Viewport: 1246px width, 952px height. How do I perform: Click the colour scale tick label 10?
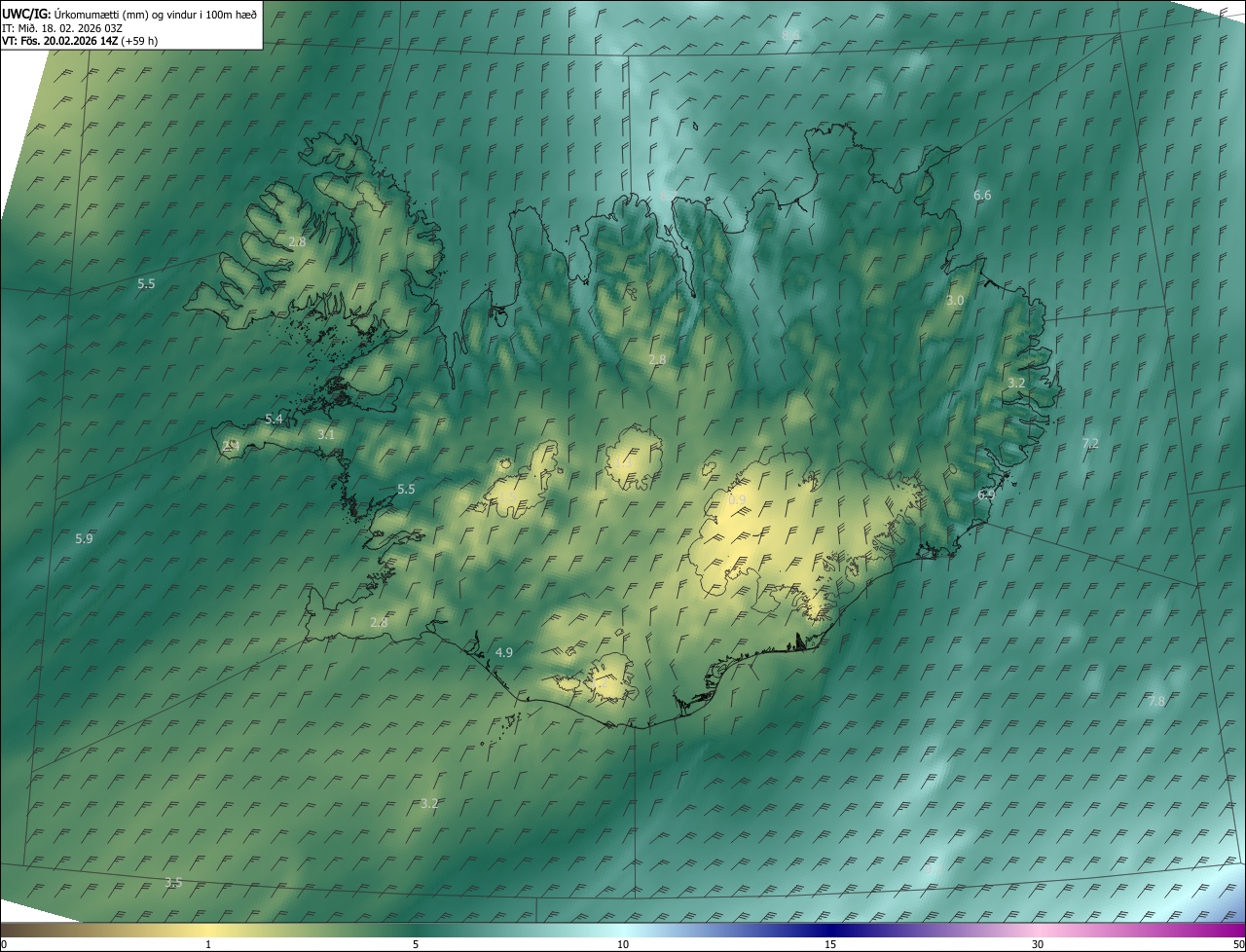(623, 944)
